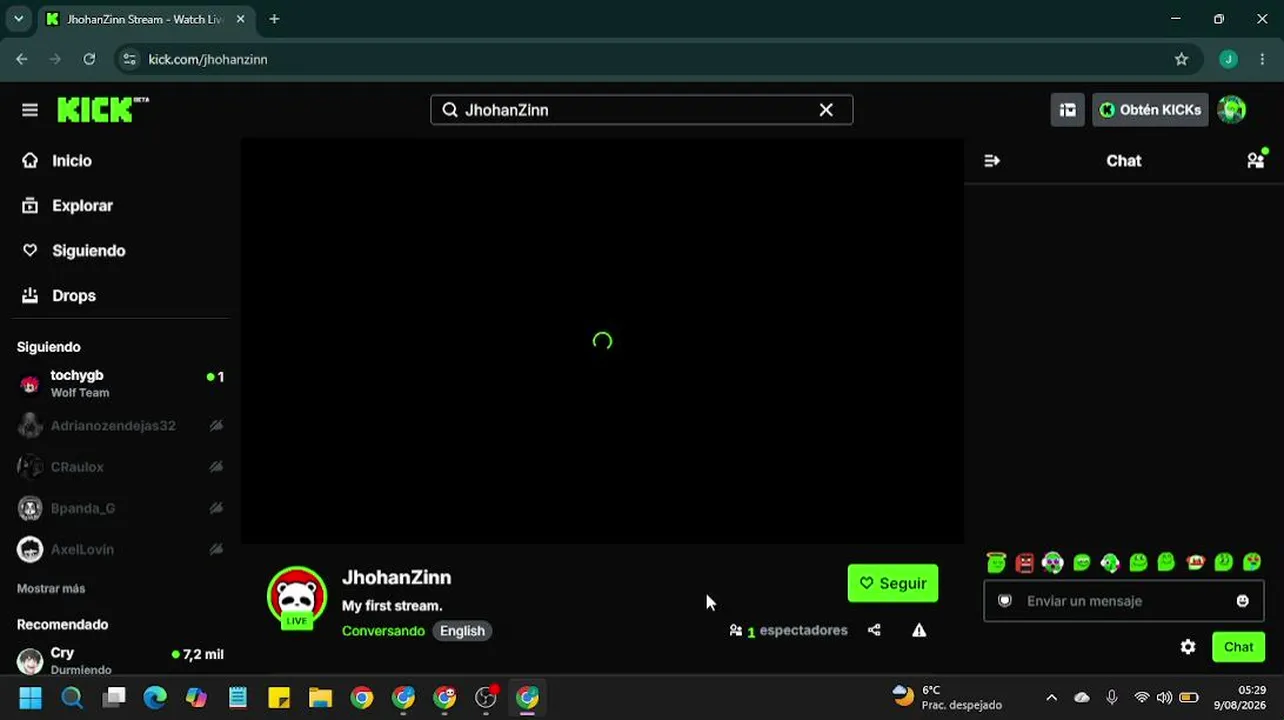1284x720 pixels.
Task: Open the Bpanda_G channel
Action: [x=120, y=508]
